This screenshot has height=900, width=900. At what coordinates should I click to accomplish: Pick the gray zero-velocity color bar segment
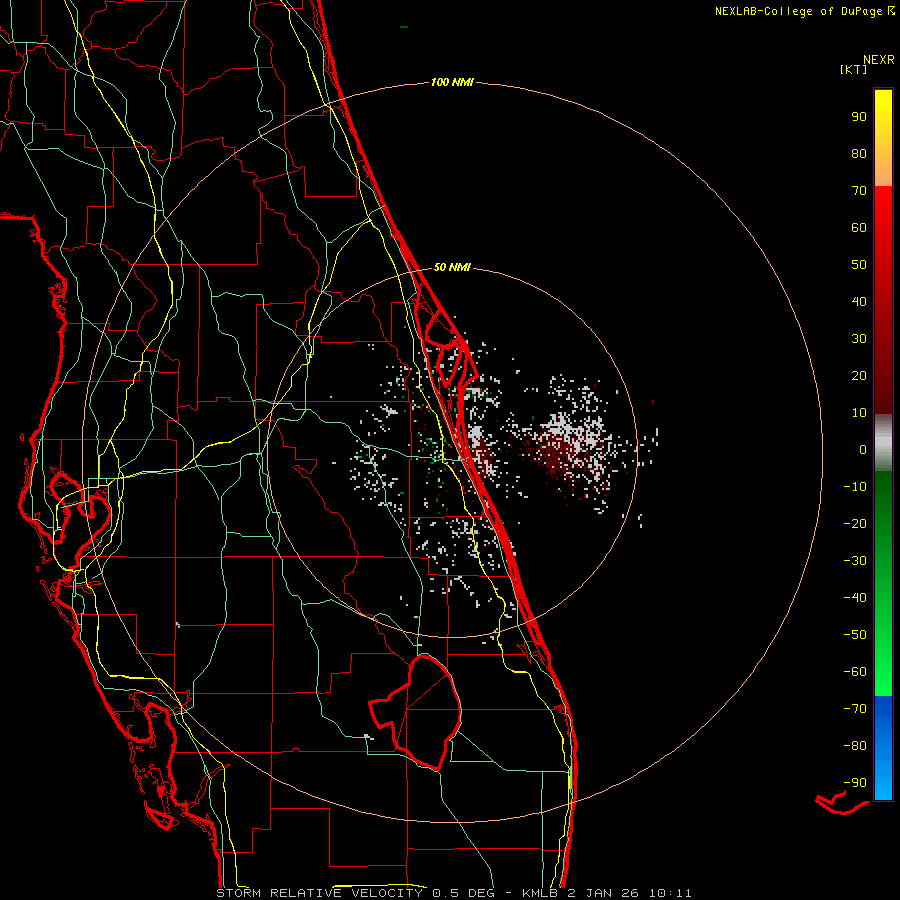tap(883, 443)
